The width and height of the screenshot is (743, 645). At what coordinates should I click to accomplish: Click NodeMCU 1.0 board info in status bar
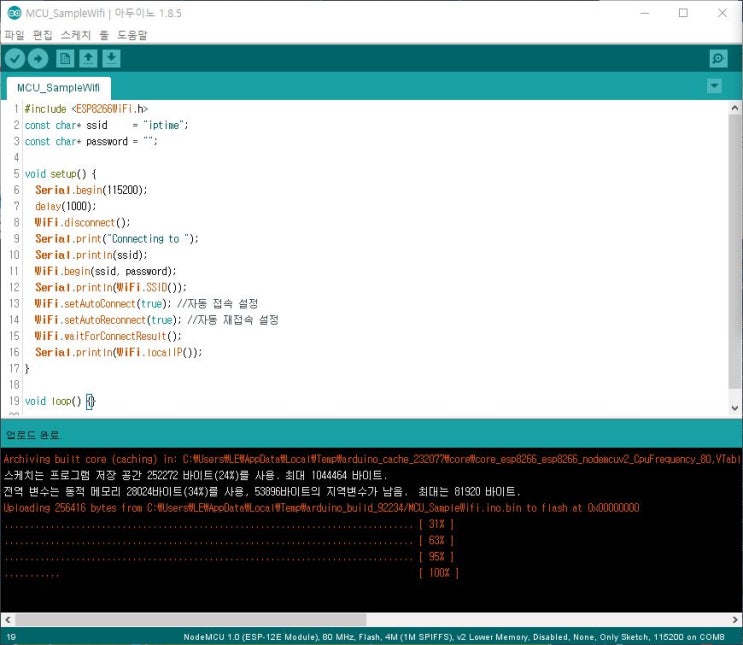point(454,637)
